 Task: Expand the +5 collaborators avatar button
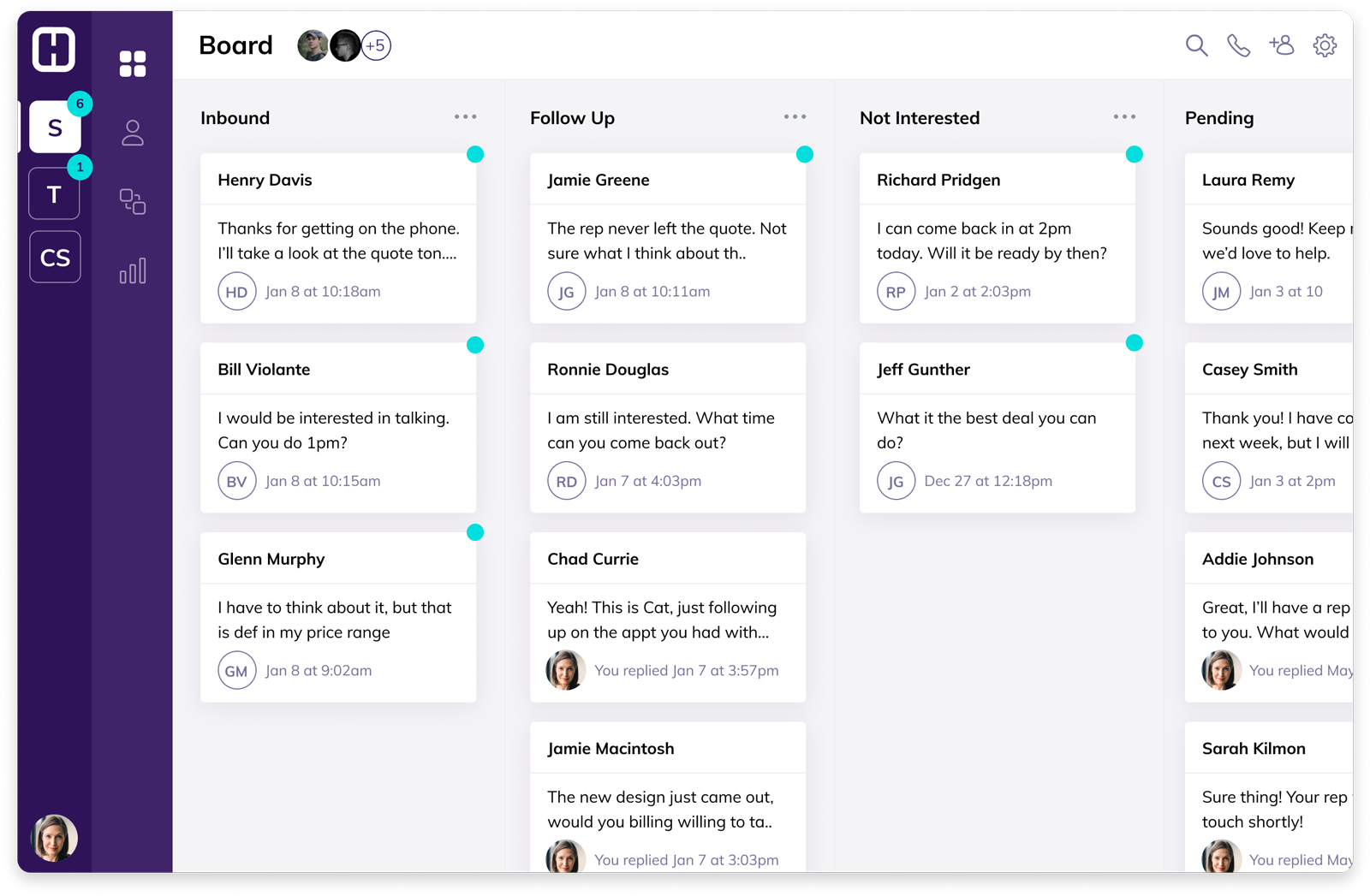(375, 45)
